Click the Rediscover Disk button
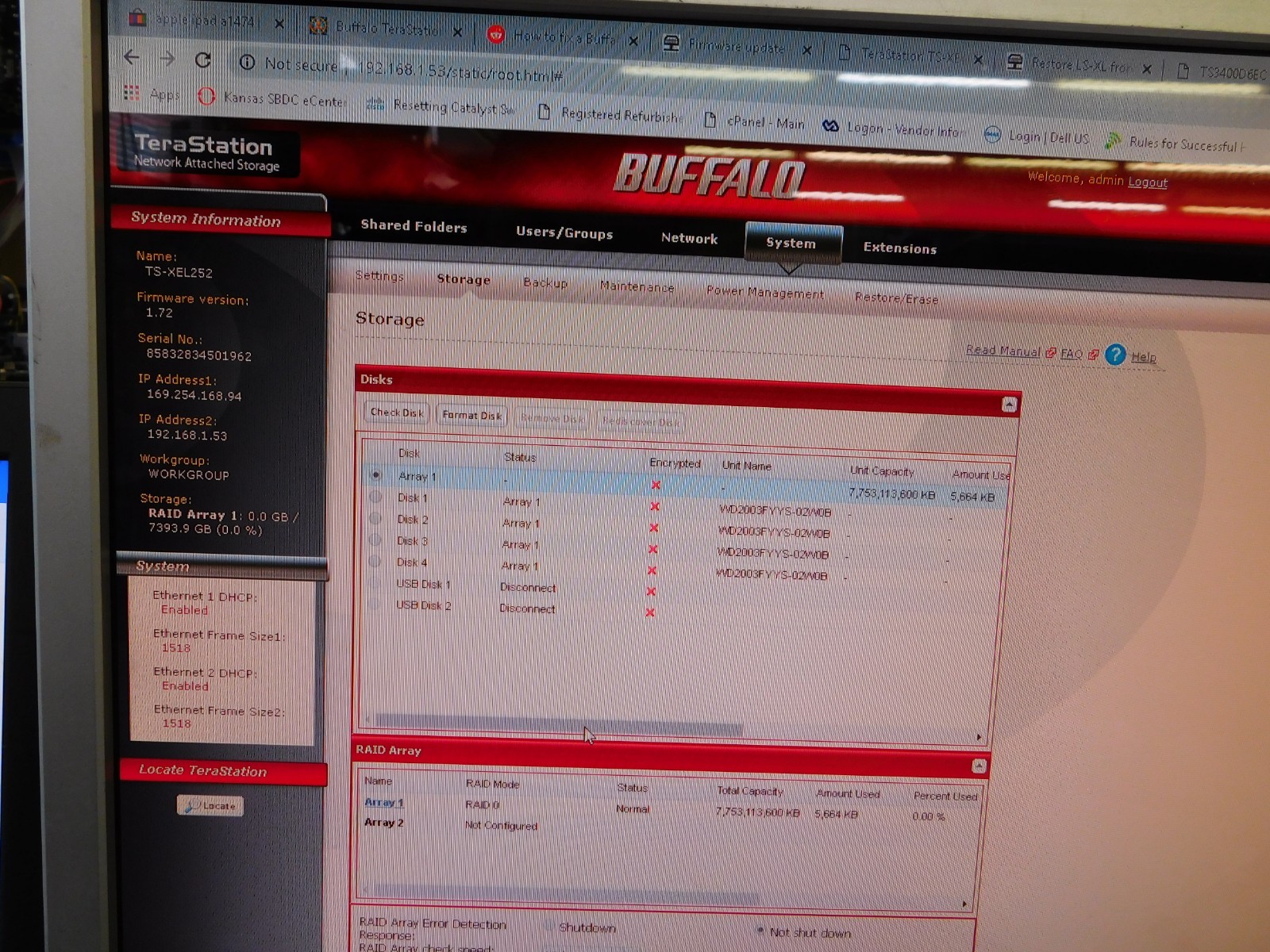Viewport: 1270px width, 952px height. point(640,421)
